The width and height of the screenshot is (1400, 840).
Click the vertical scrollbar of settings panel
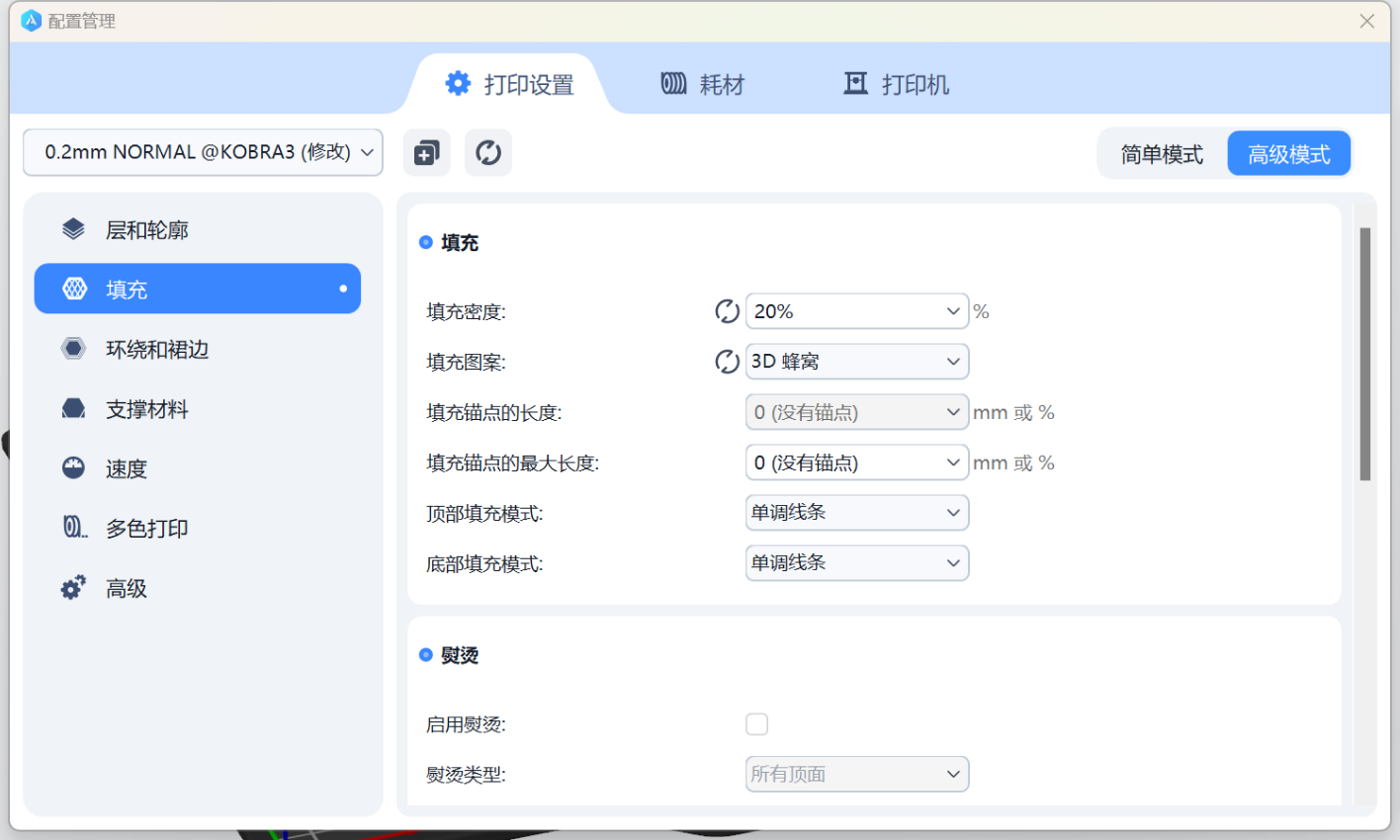point(1364,354)
